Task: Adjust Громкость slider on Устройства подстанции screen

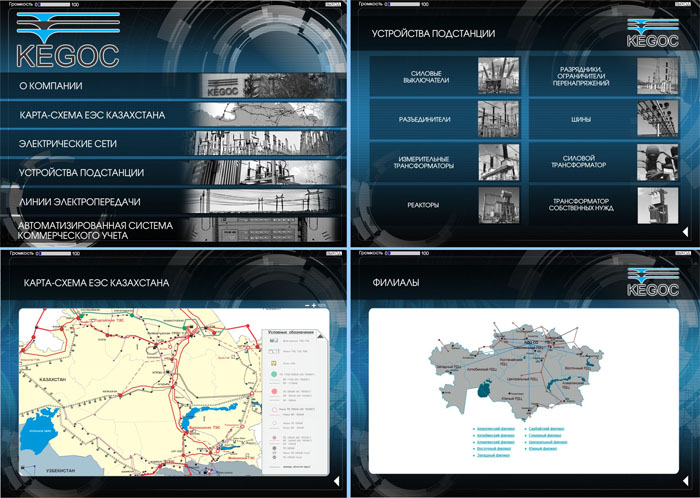Action: pyautogui.click(x=404, y=4)
